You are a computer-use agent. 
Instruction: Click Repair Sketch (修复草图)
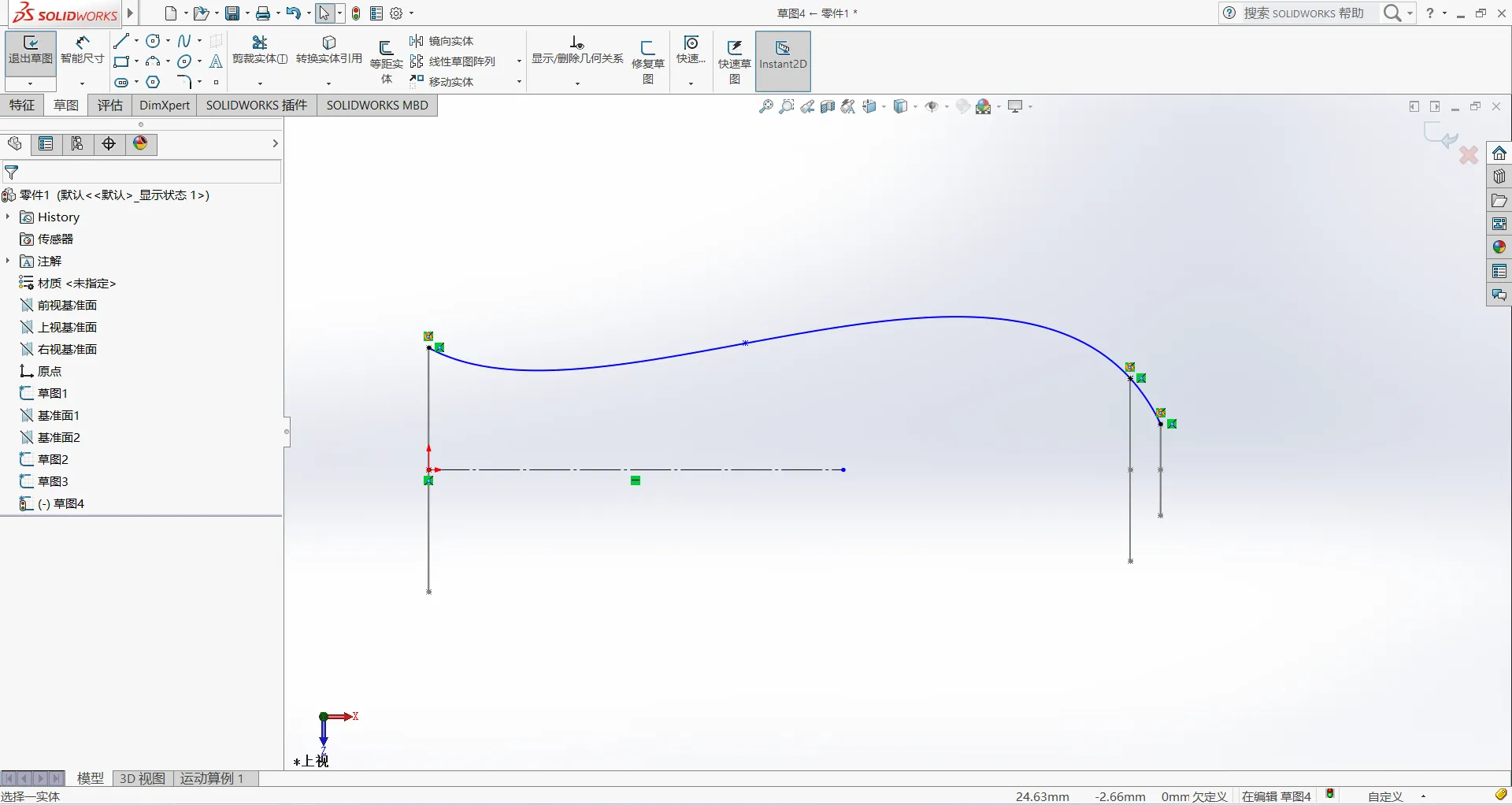(648, 61)
